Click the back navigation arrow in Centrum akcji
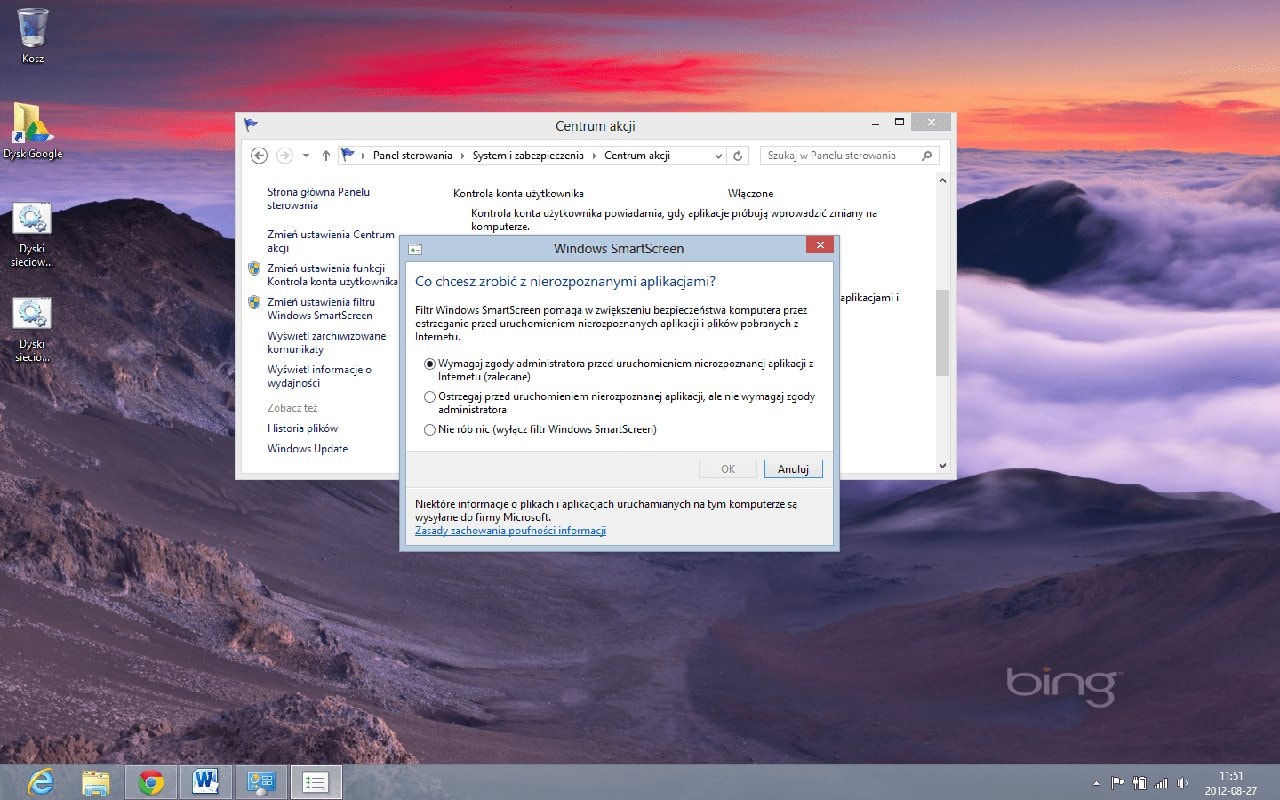 point(258,155)
